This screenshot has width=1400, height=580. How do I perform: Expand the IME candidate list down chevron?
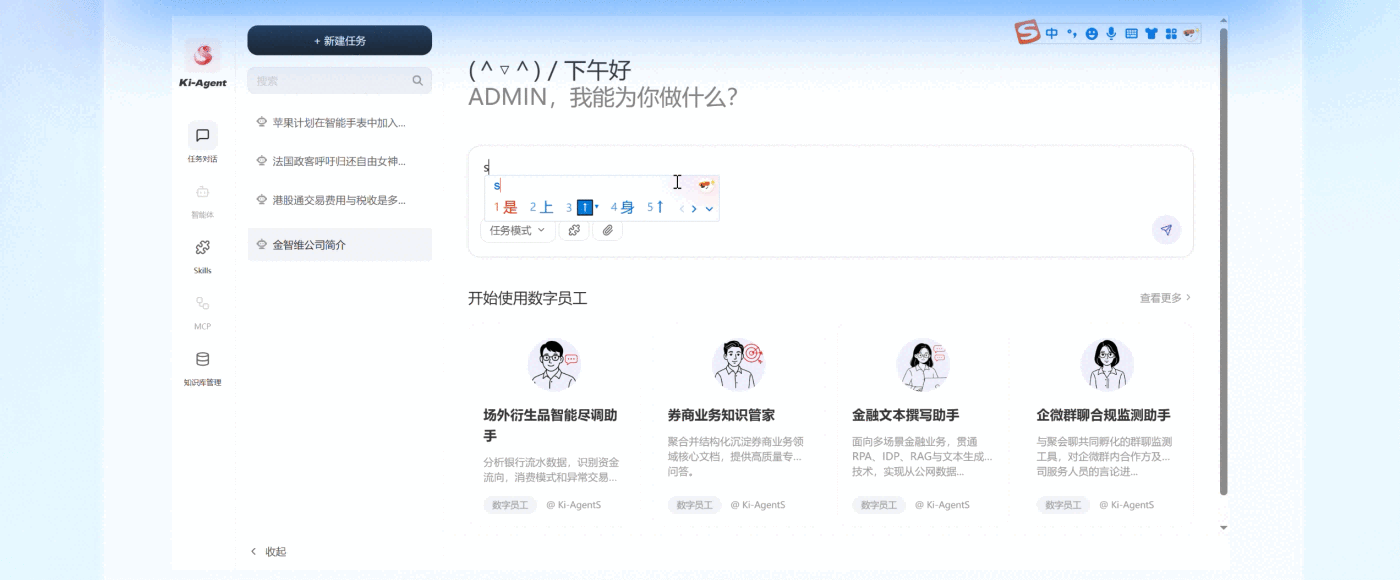coord(709,208)
